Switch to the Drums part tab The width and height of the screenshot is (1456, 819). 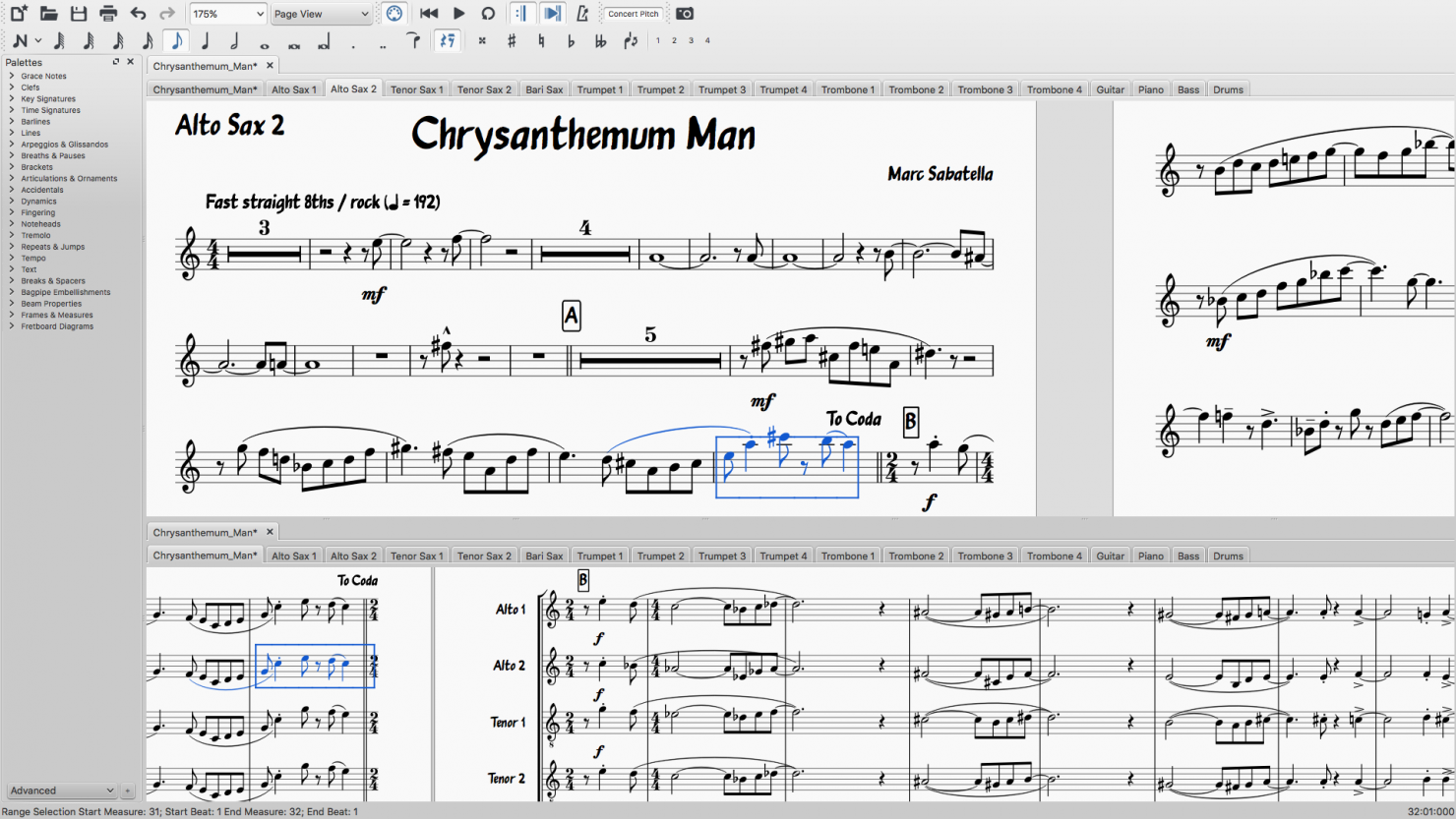tap(1227, 88)
